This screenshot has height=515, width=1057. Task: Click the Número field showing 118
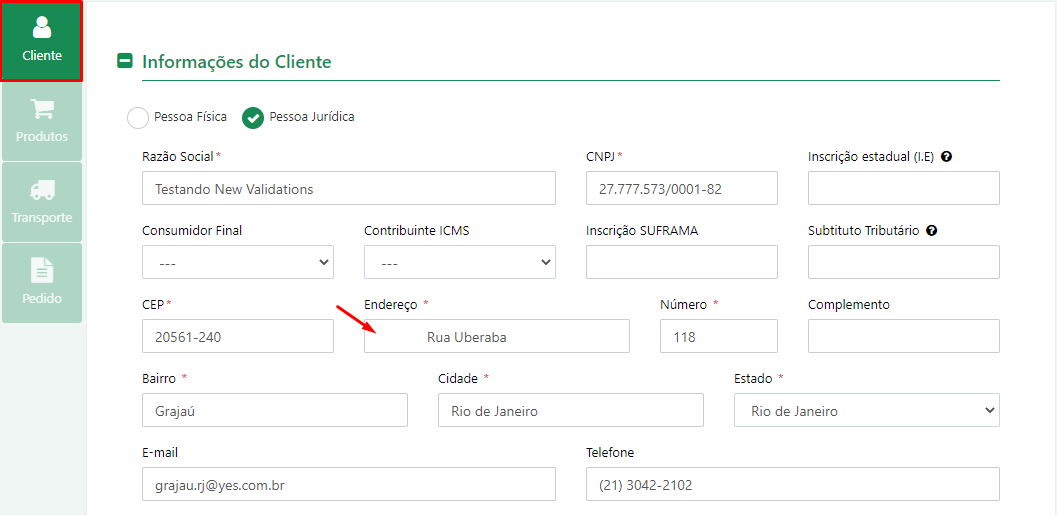click(x=719, y=336)
